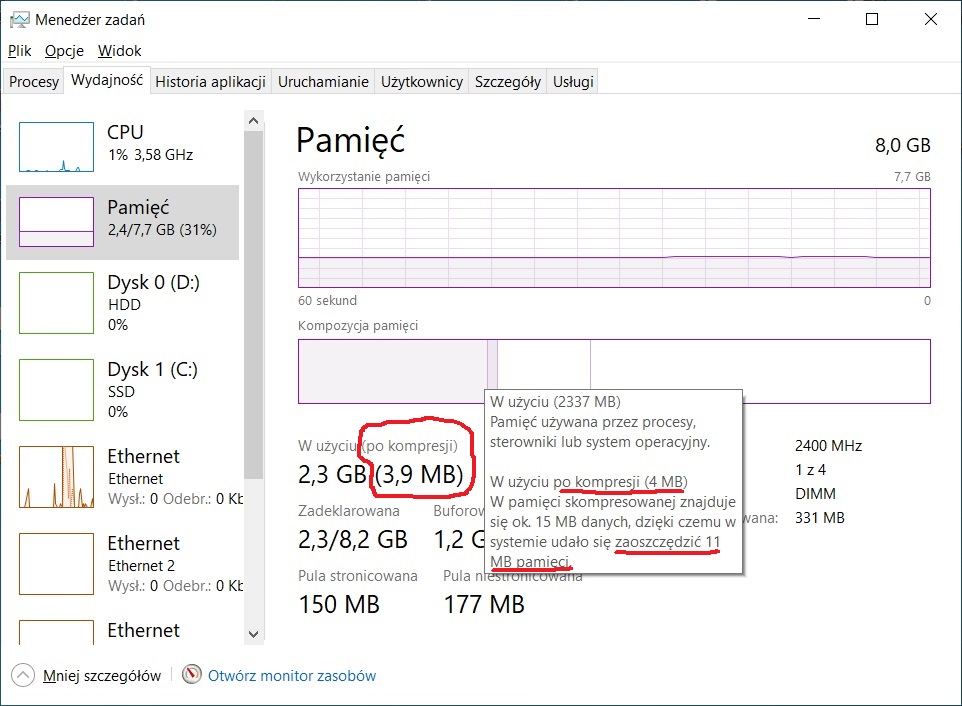Image resolution: width=962 pixels, height=706 pixels.
Task: Click the Task Manager title bar icon
Action: [x=19, y=19]
